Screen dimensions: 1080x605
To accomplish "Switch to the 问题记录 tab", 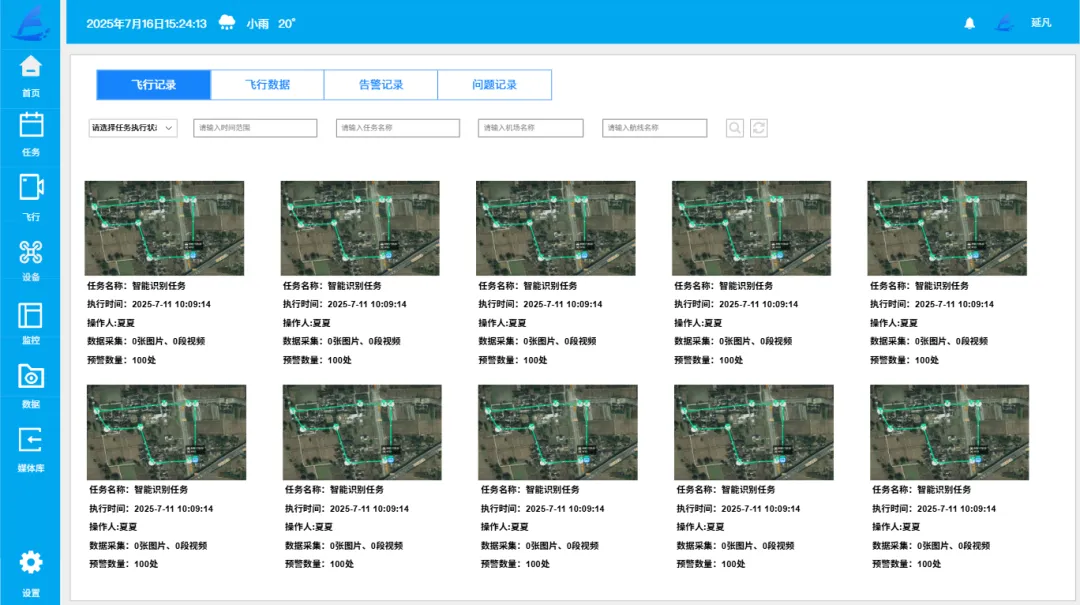I will coord(495,85).
